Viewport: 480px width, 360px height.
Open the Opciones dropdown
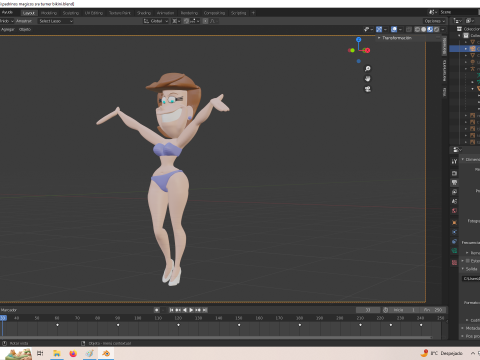435,21
